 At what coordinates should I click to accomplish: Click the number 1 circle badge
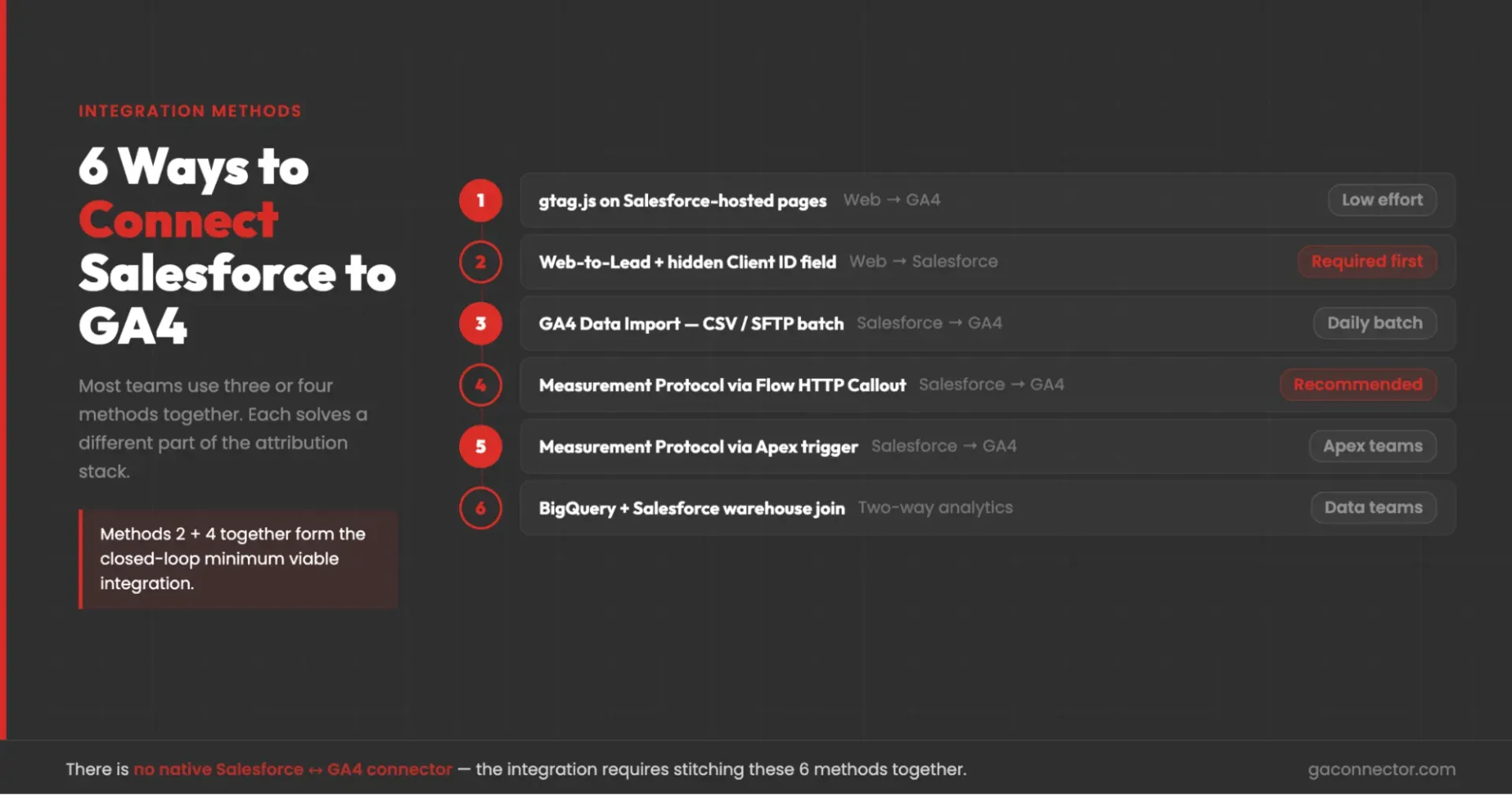480,200
